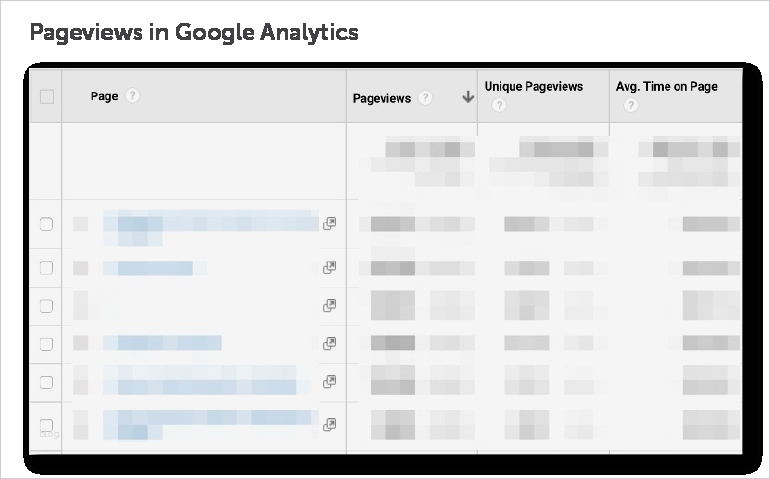The width and height of the screenshot is (770, 479).
Task: Click the help icon under Avg. Time on Page
Action: (630, 106)
